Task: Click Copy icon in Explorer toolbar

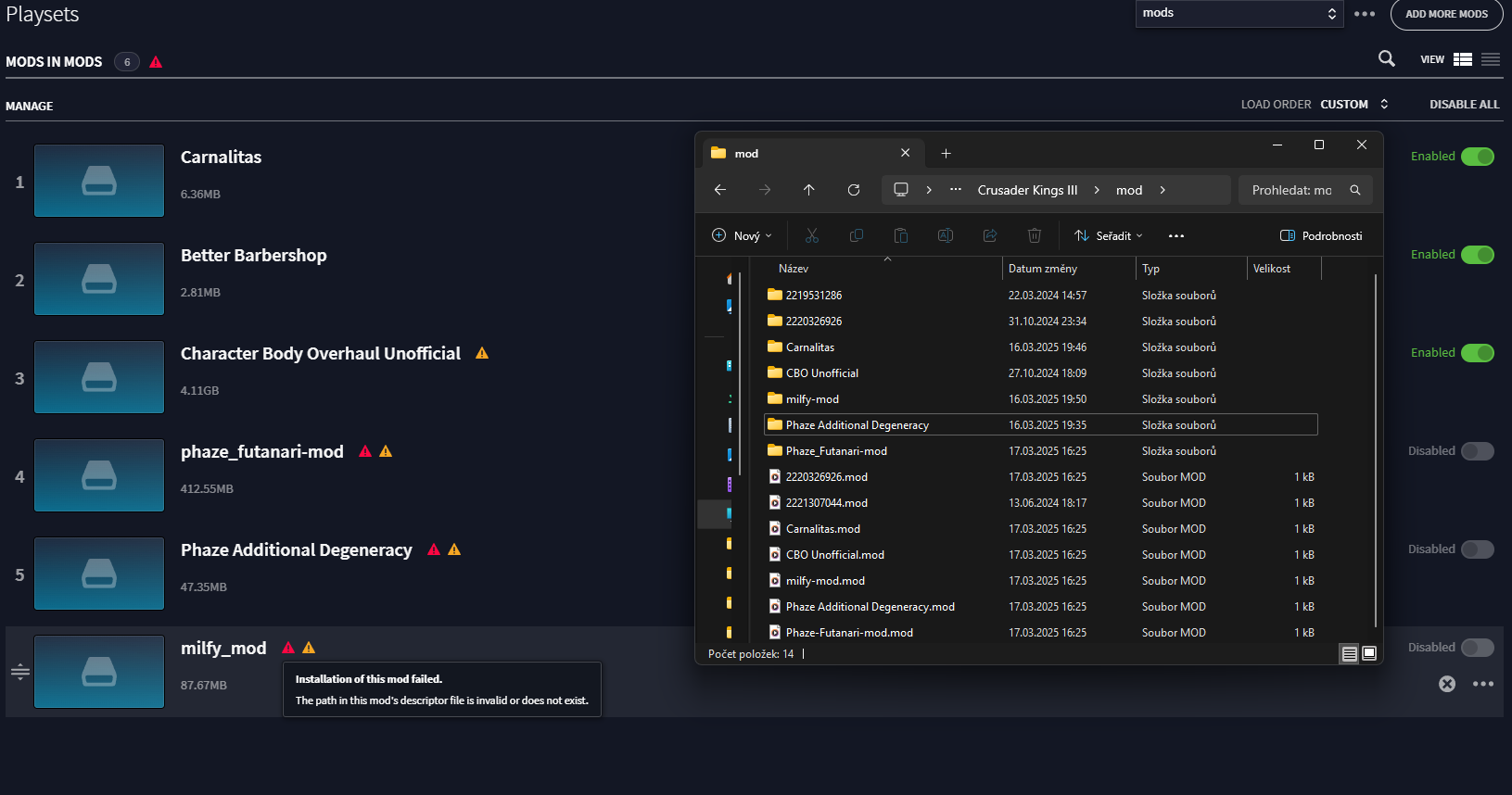Action: (x=857, y=236)
